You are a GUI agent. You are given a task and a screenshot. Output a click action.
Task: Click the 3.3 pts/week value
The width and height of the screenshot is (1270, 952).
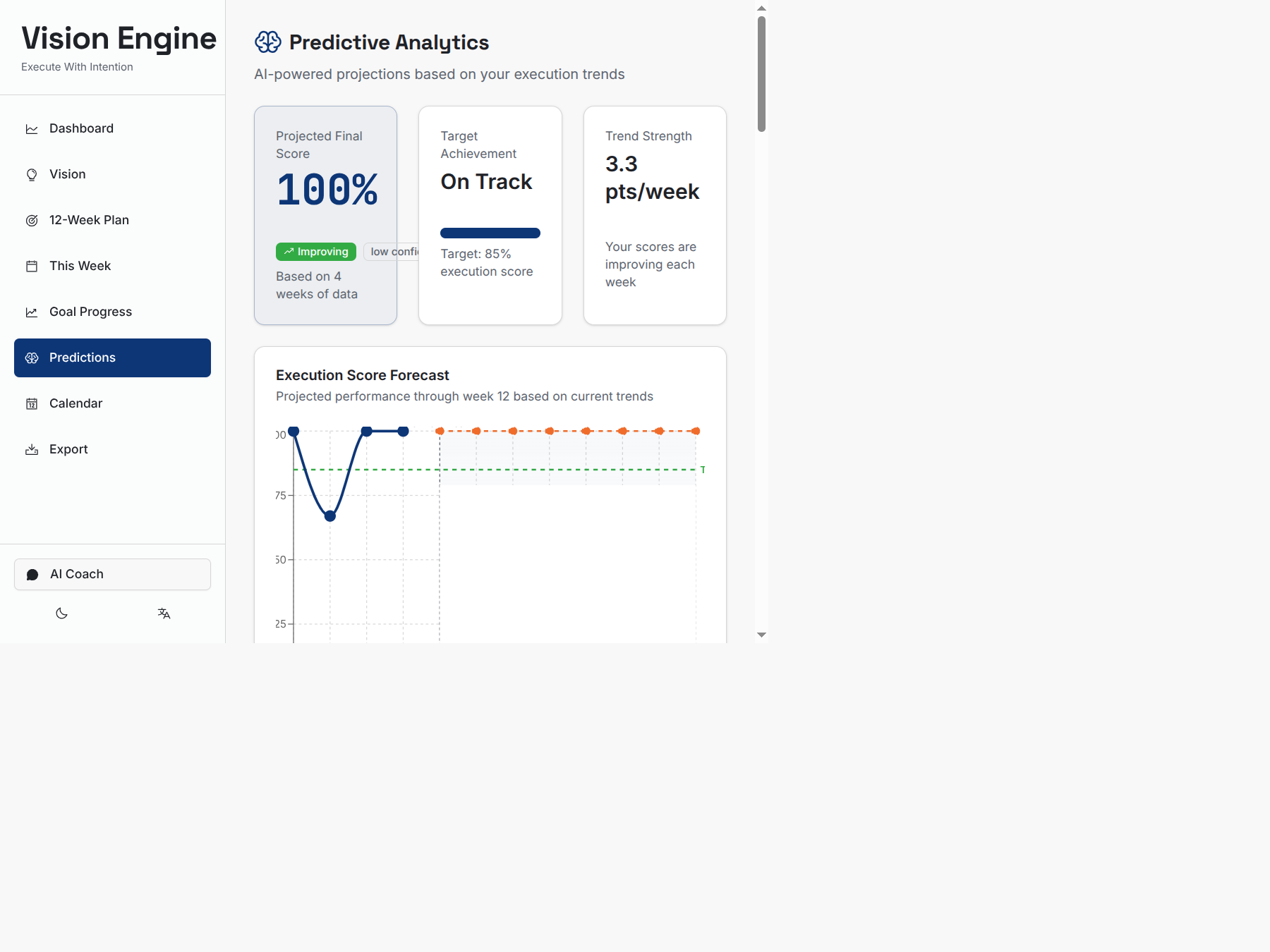pos(652,178)
